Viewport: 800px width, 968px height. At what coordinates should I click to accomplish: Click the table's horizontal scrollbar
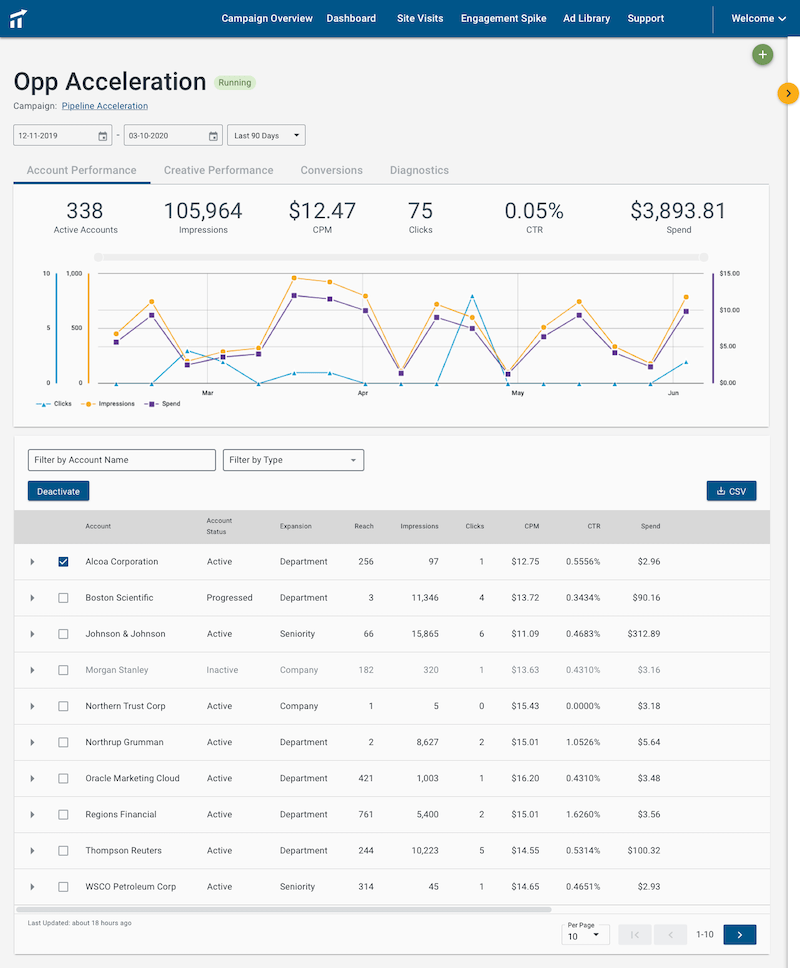tap(283, 909)
